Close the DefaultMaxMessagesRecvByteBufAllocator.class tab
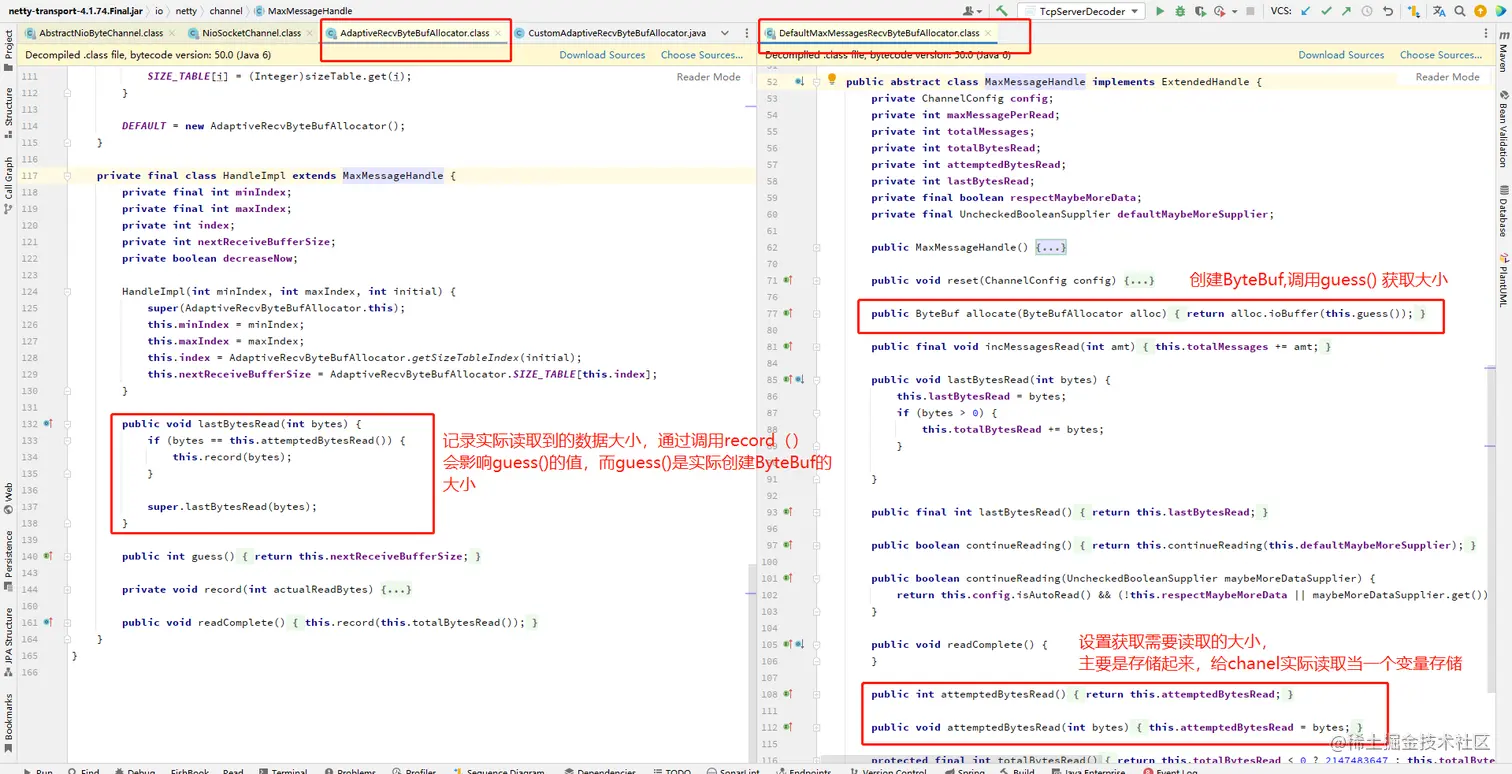Image resolution: width=1512 pixels, height=774 pixels. coord(988,33)
